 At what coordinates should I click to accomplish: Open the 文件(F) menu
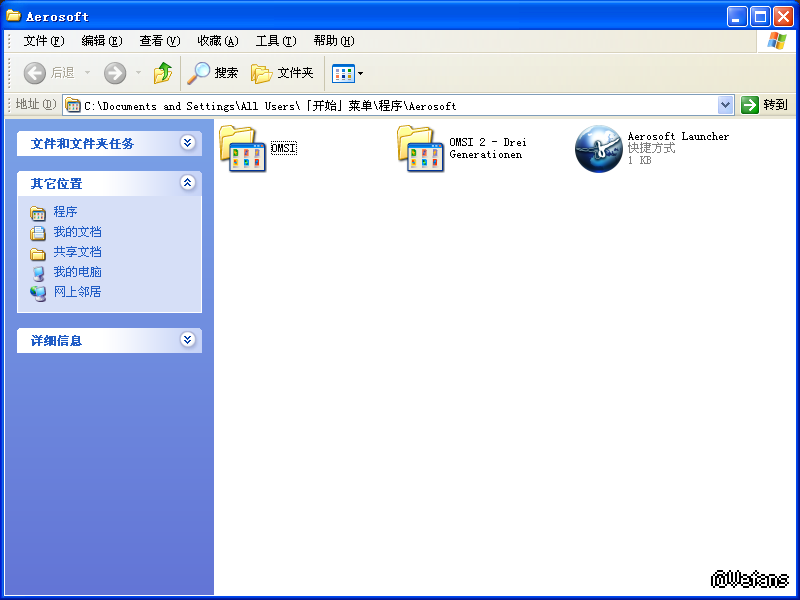[44, 41]
